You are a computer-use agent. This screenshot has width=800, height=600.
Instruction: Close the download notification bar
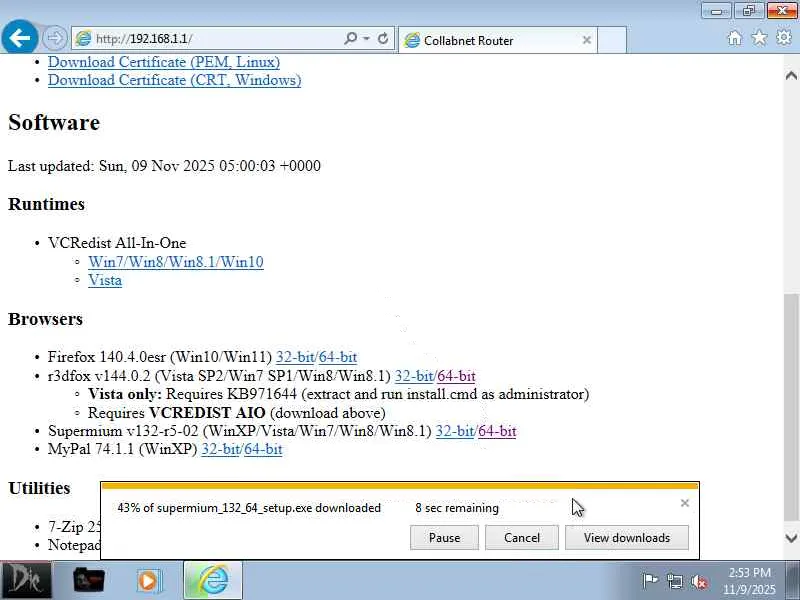click(x=685, y=503)
